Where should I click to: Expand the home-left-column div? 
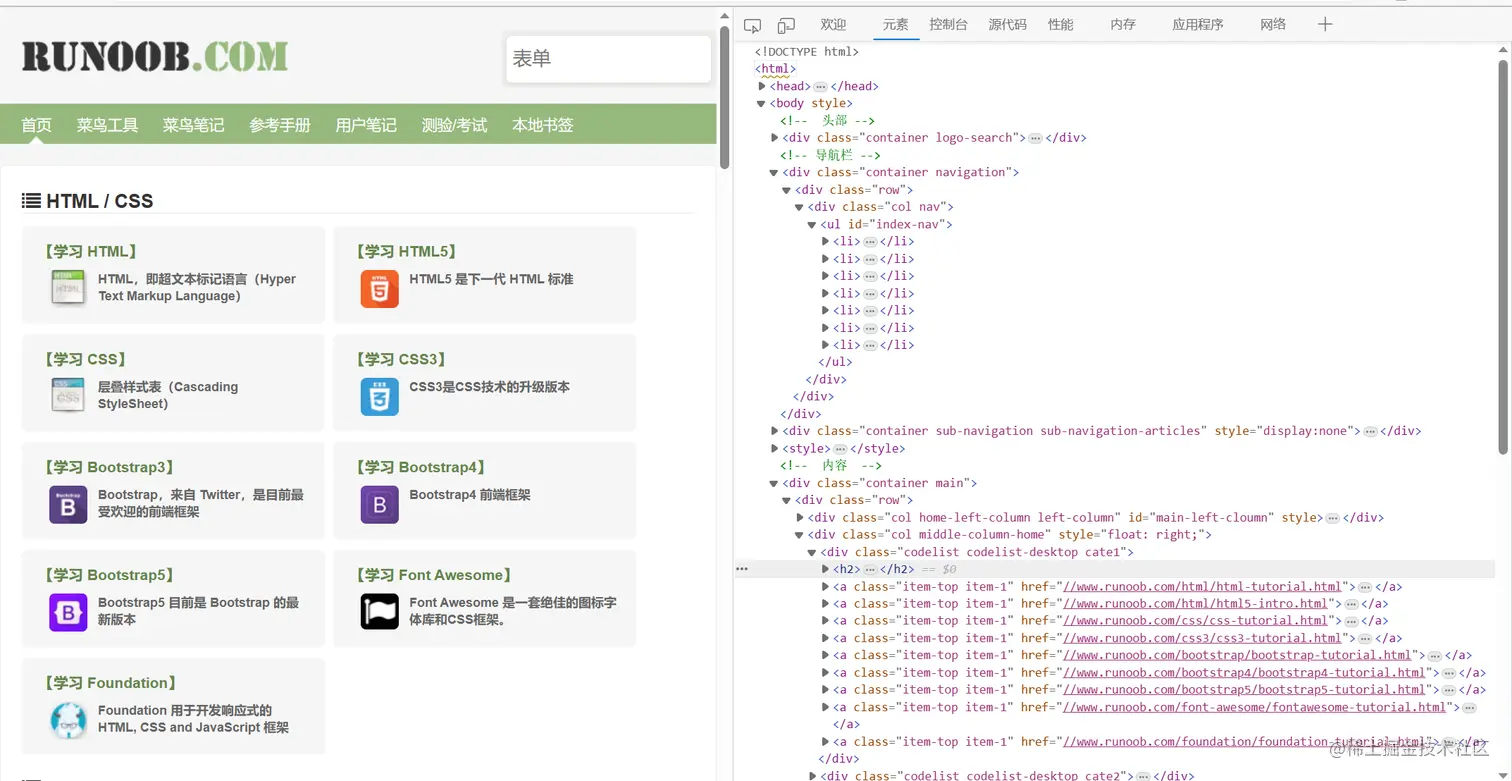[x=800, y=518]
